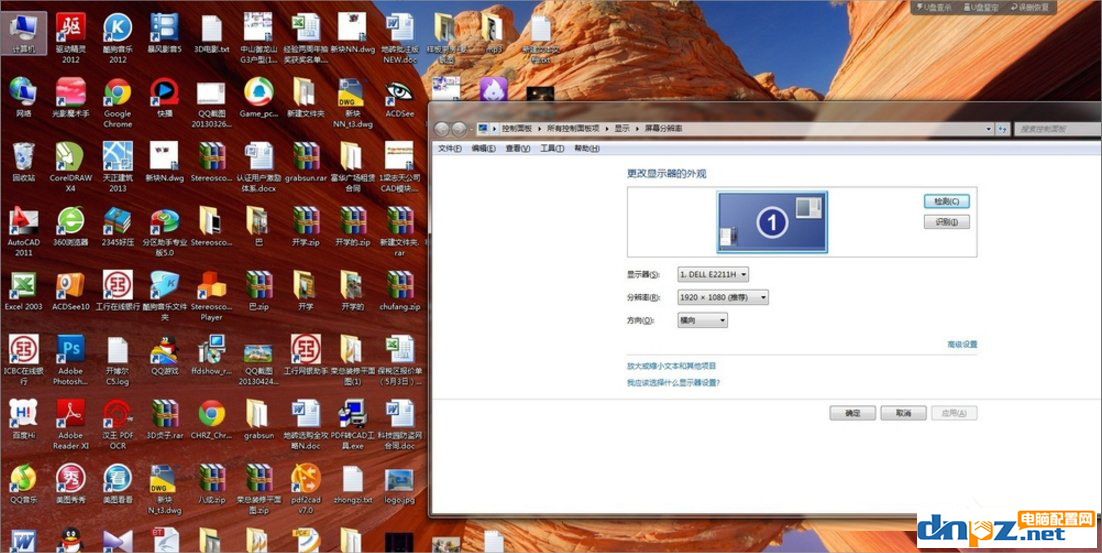Launch 美图秀秀 from the desktop
Viewport: 1102px width, 553px height.
click(71, 483)
